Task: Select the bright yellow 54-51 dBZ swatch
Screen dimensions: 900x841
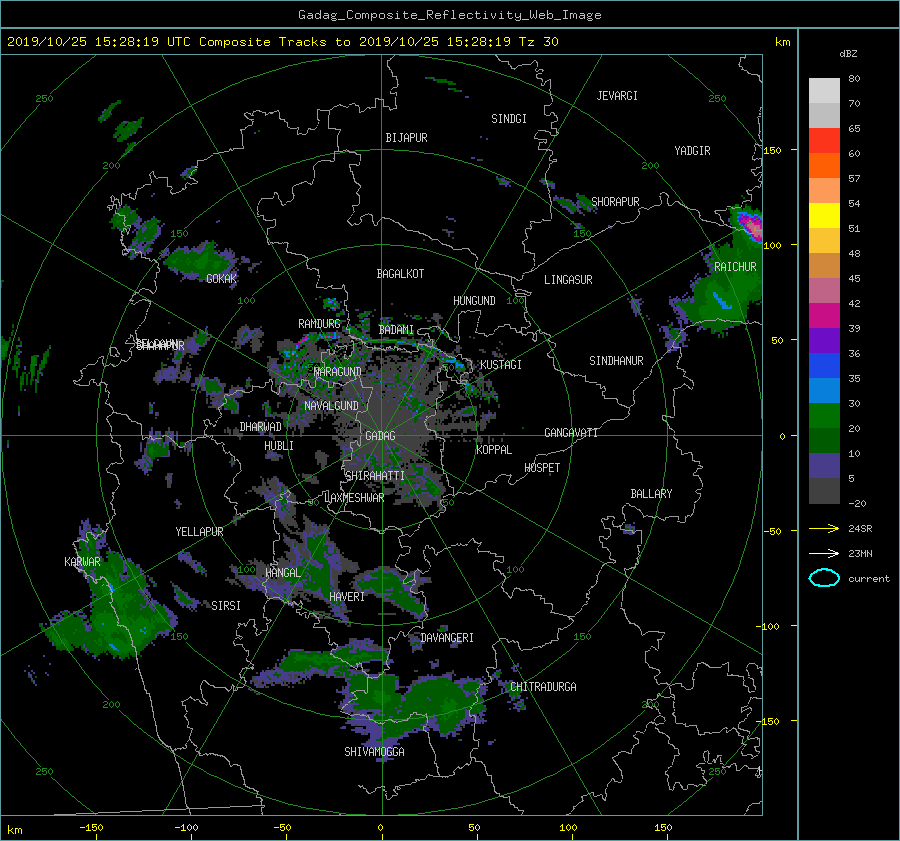Action: pyautogui.click(x=824, y=215)
